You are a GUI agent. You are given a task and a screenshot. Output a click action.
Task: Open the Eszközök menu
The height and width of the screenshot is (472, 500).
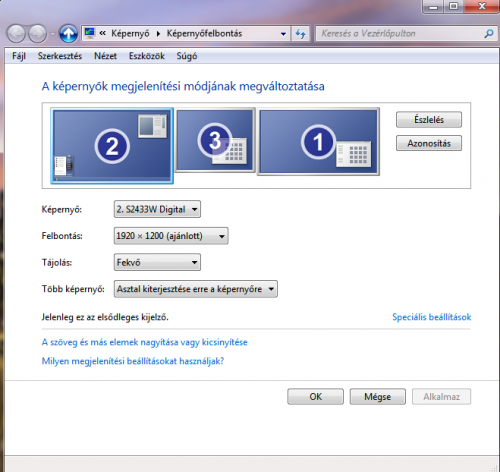(x=147, y=56)
